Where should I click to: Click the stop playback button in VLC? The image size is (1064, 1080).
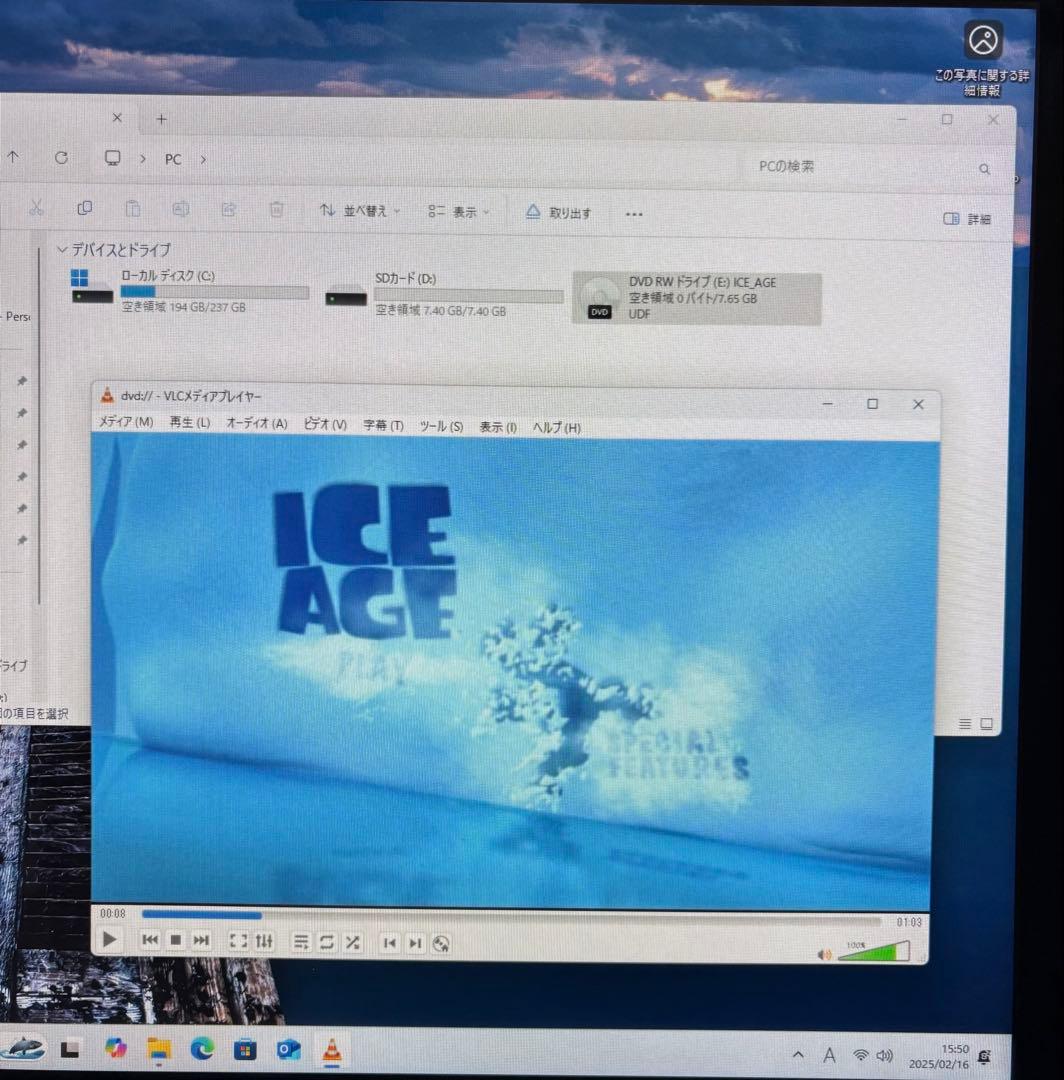point(175,940)
